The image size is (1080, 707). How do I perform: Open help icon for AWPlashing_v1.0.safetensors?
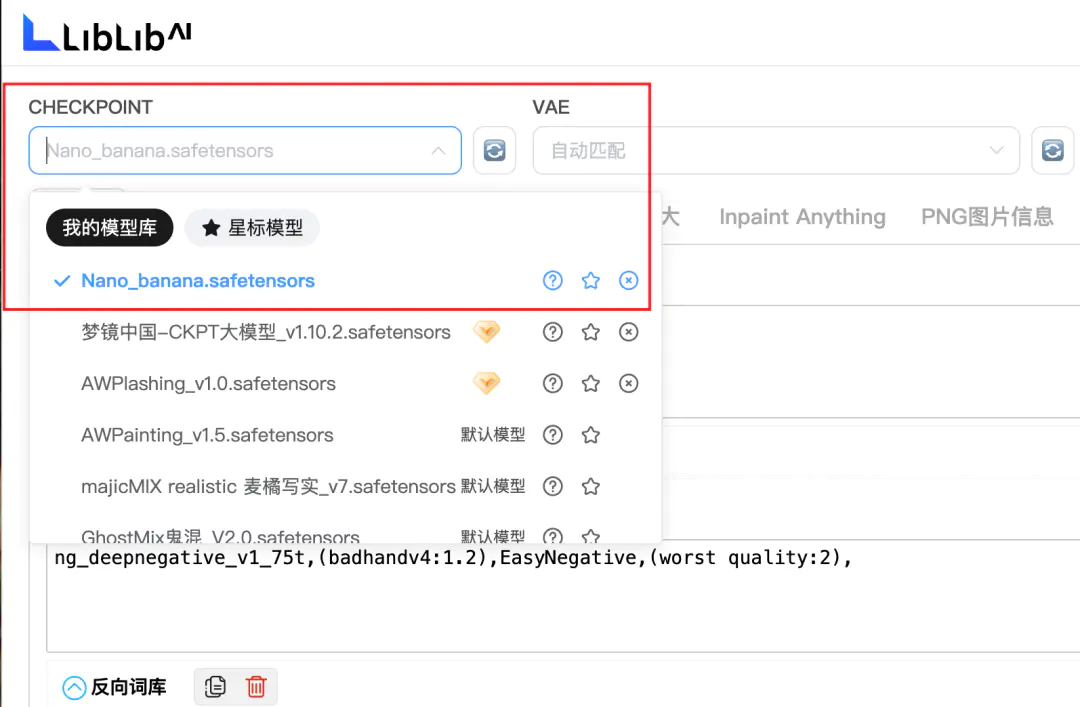pos(552,383)
